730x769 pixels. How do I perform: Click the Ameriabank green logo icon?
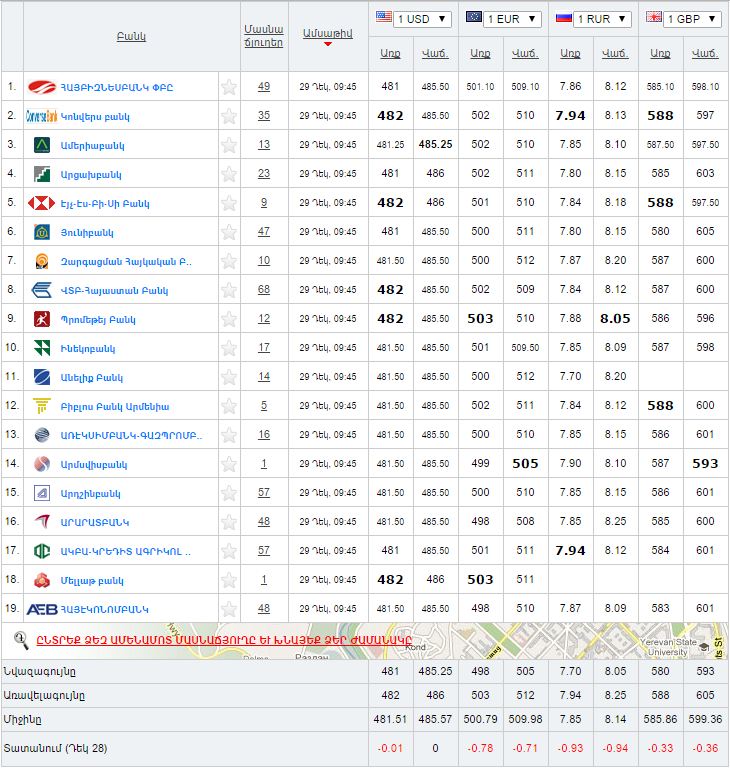(x=42, y=145)
